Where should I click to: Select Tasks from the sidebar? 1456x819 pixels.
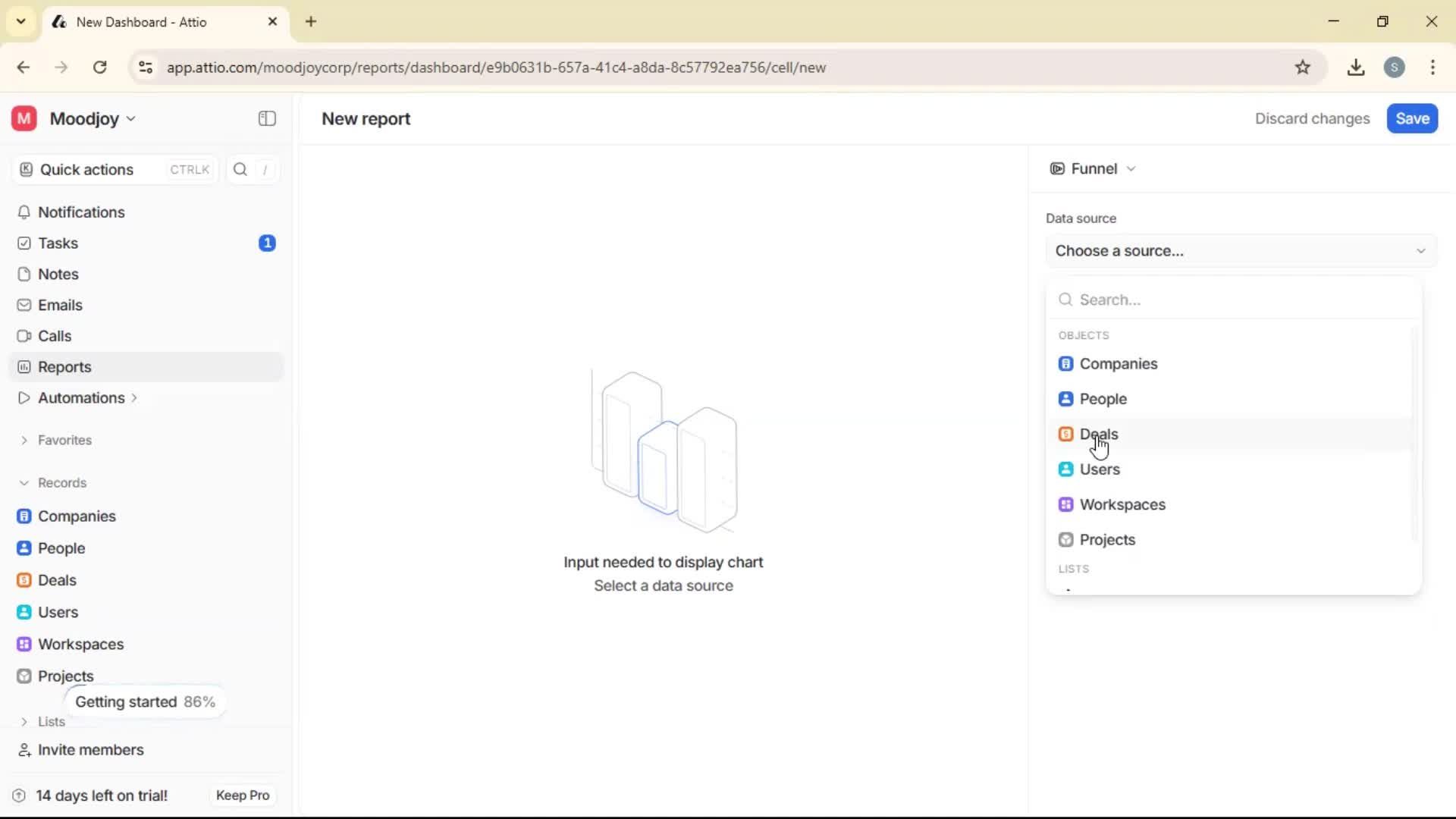point(58,243)
